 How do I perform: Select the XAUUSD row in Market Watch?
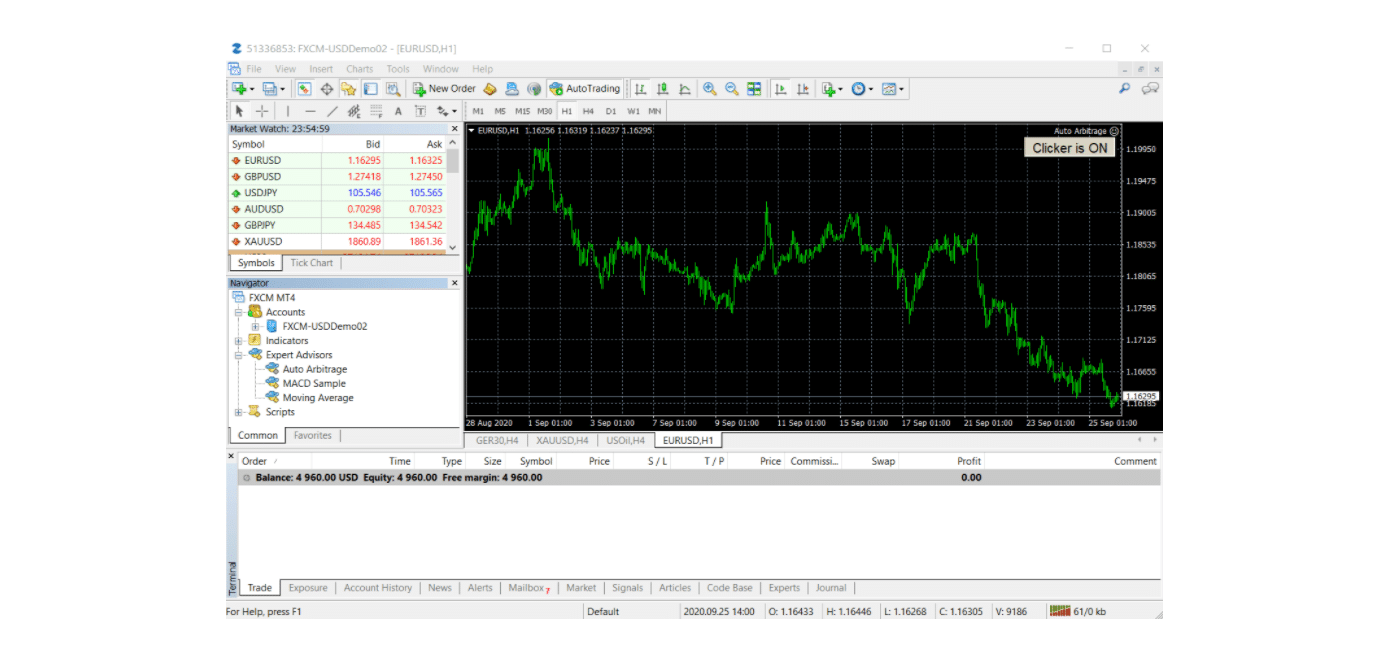[x=337, y=242]
